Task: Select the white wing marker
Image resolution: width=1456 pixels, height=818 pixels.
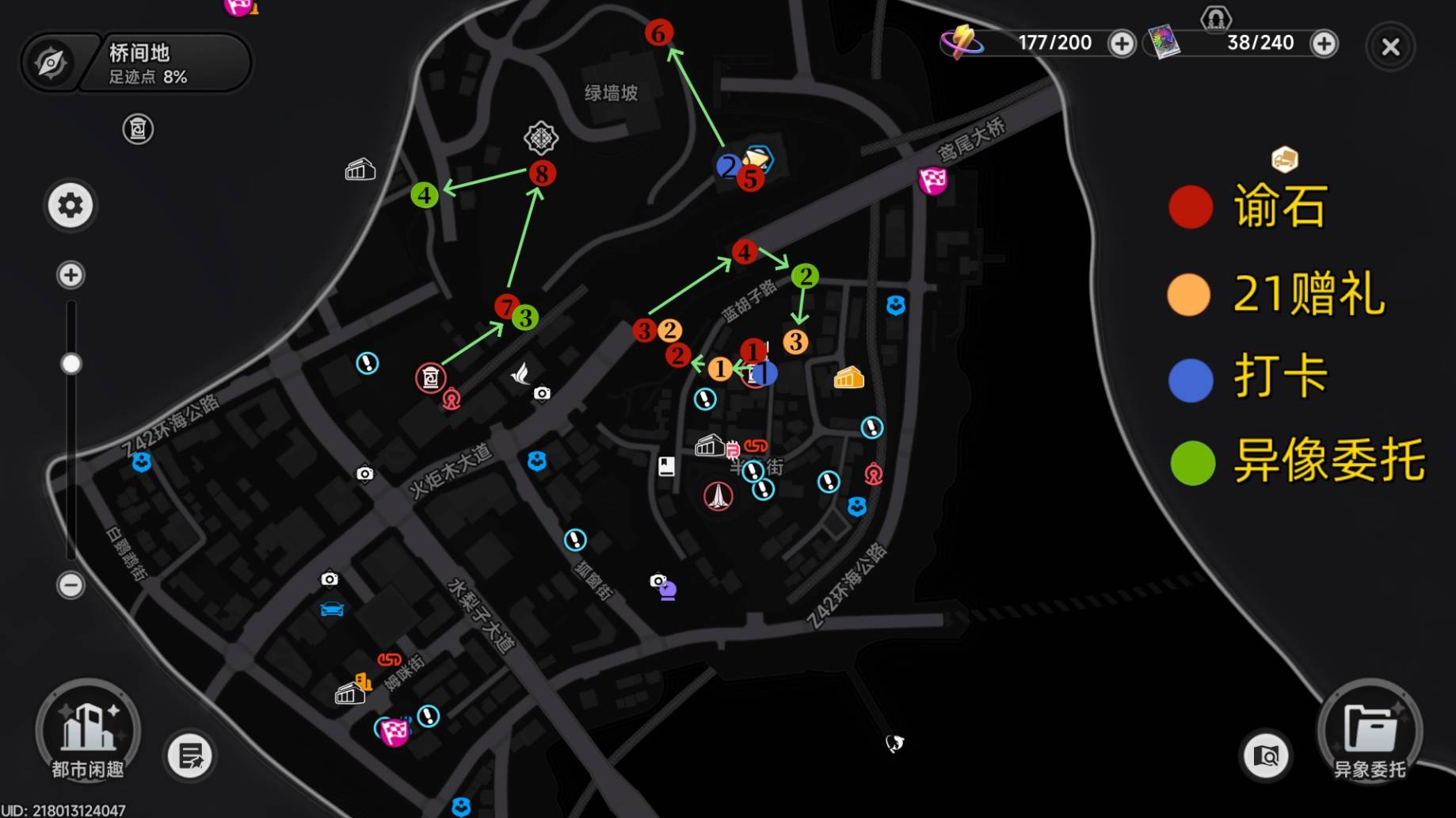Action: (x=520, y=373)
